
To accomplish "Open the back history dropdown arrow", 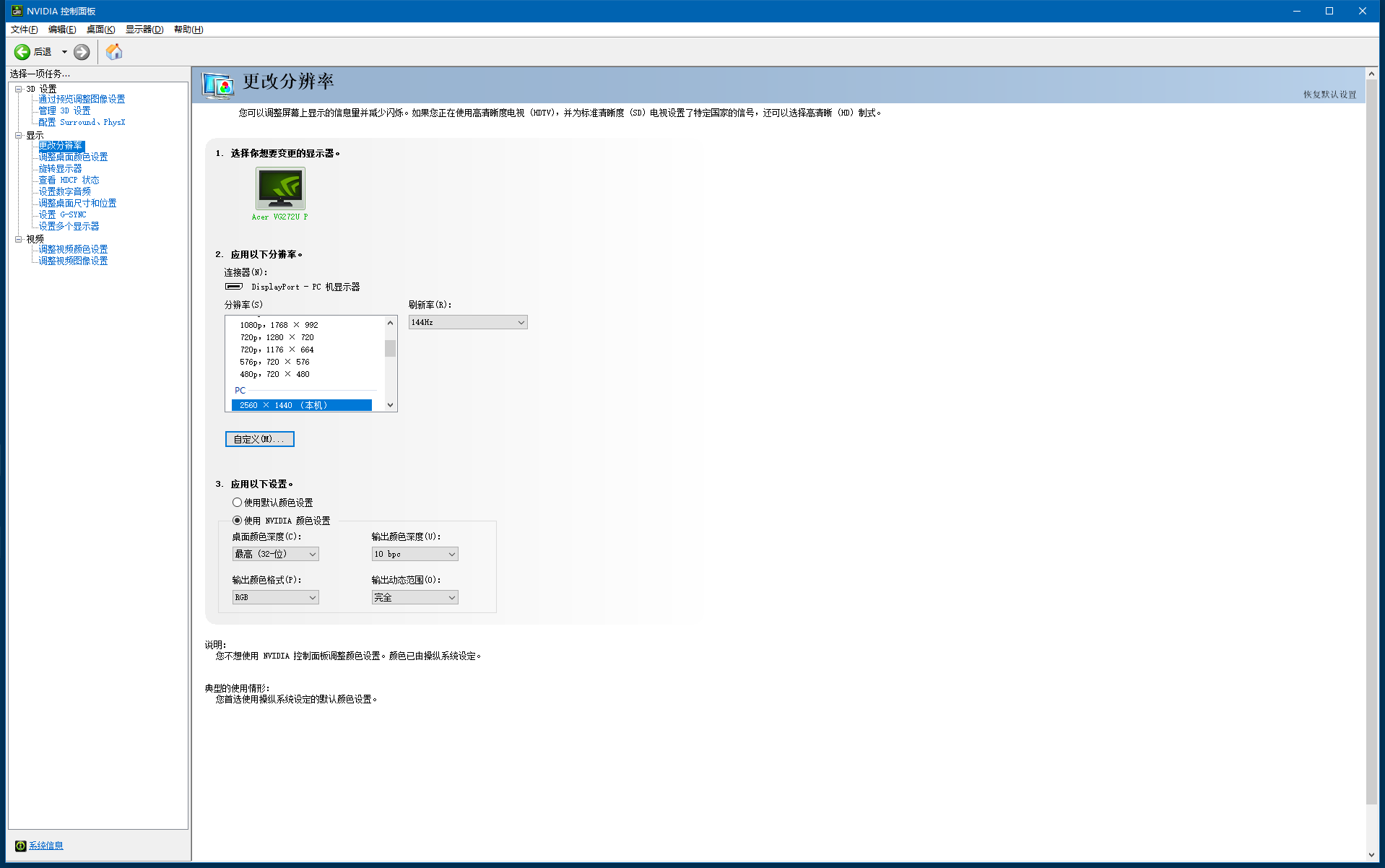I will click(64, 52).
